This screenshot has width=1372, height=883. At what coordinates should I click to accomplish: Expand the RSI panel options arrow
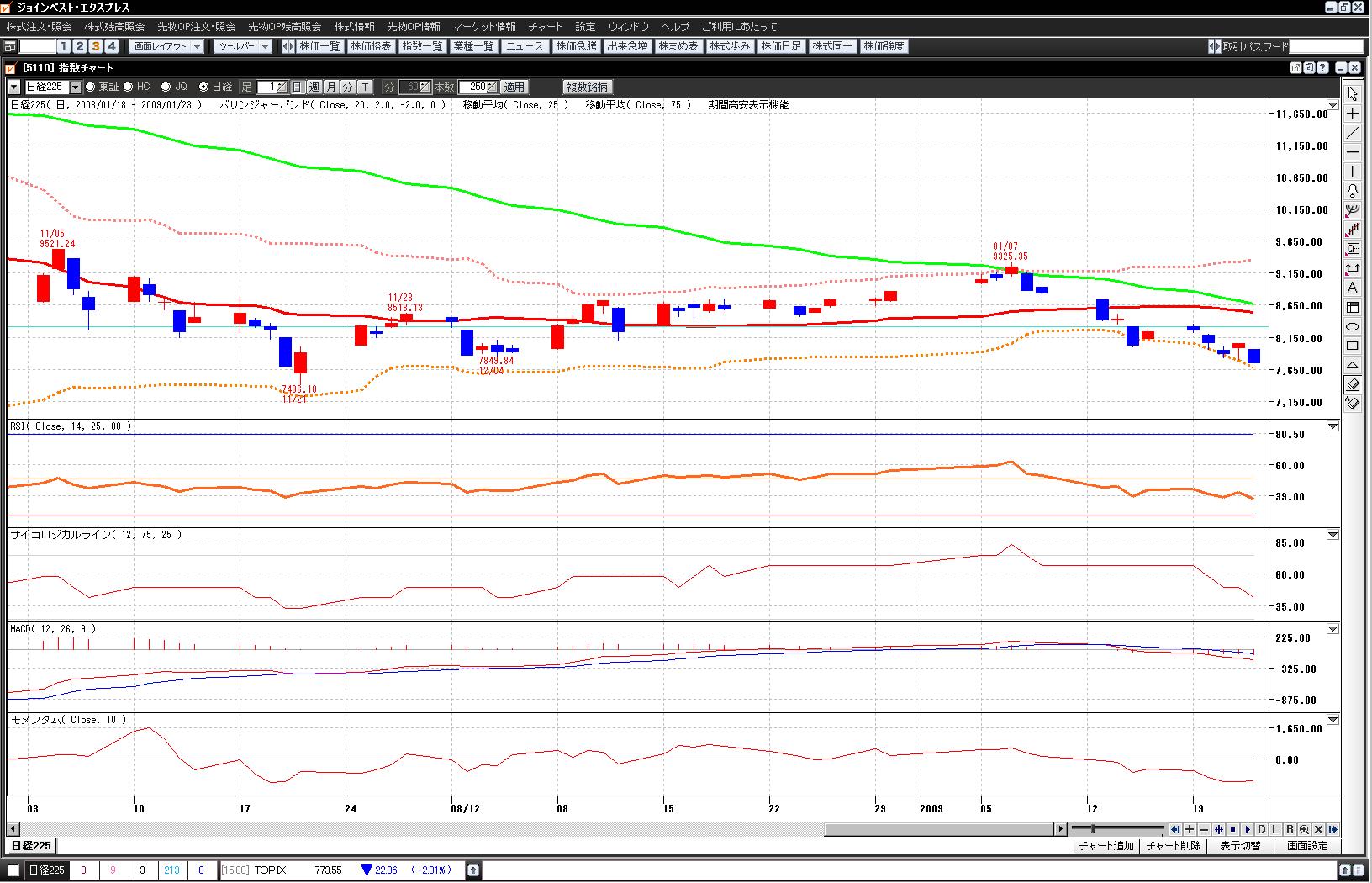pos(1332,426)
